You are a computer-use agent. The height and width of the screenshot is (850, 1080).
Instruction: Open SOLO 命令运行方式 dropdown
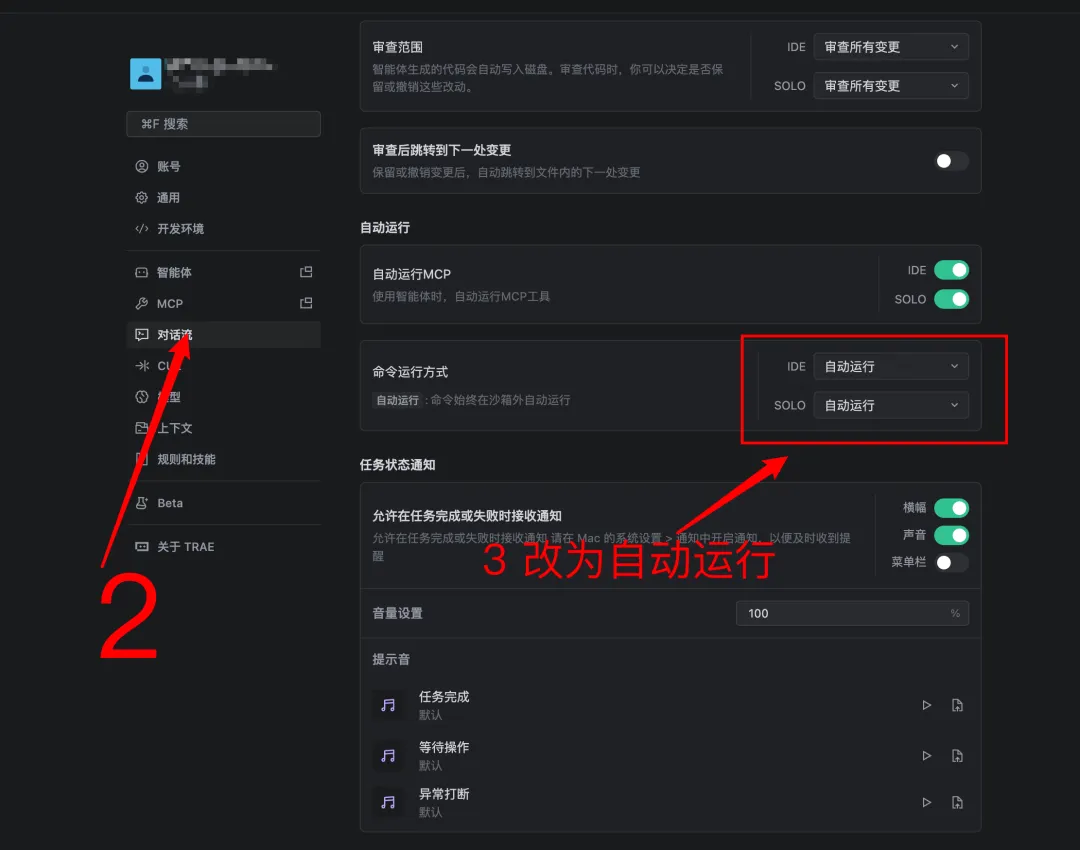[891, 405]
